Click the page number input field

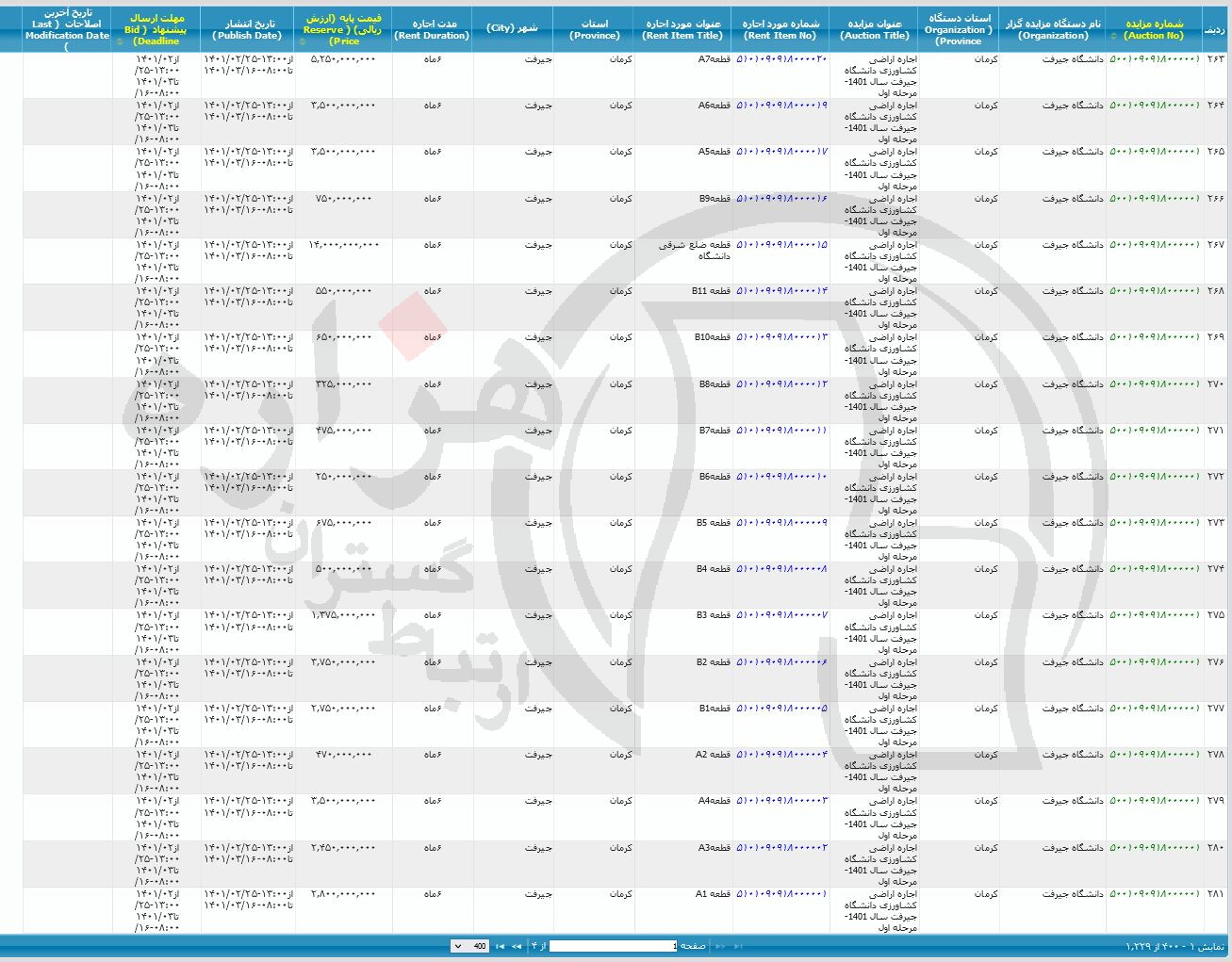(x=613, y=946)
